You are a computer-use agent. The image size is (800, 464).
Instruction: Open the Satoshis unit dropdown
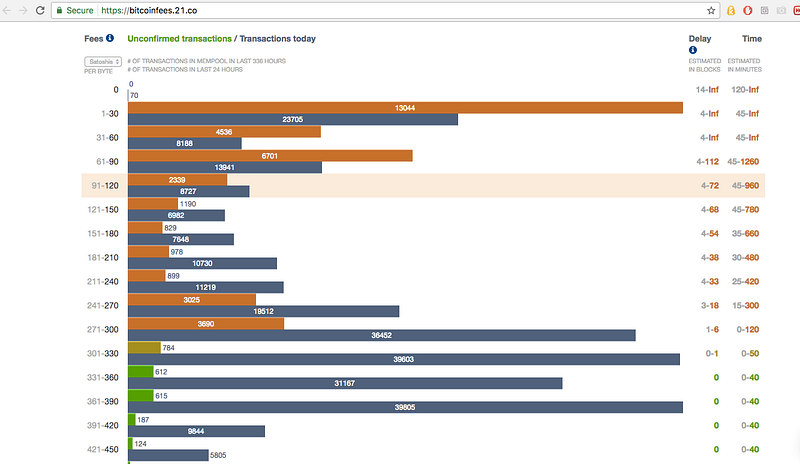click(103, 62)
